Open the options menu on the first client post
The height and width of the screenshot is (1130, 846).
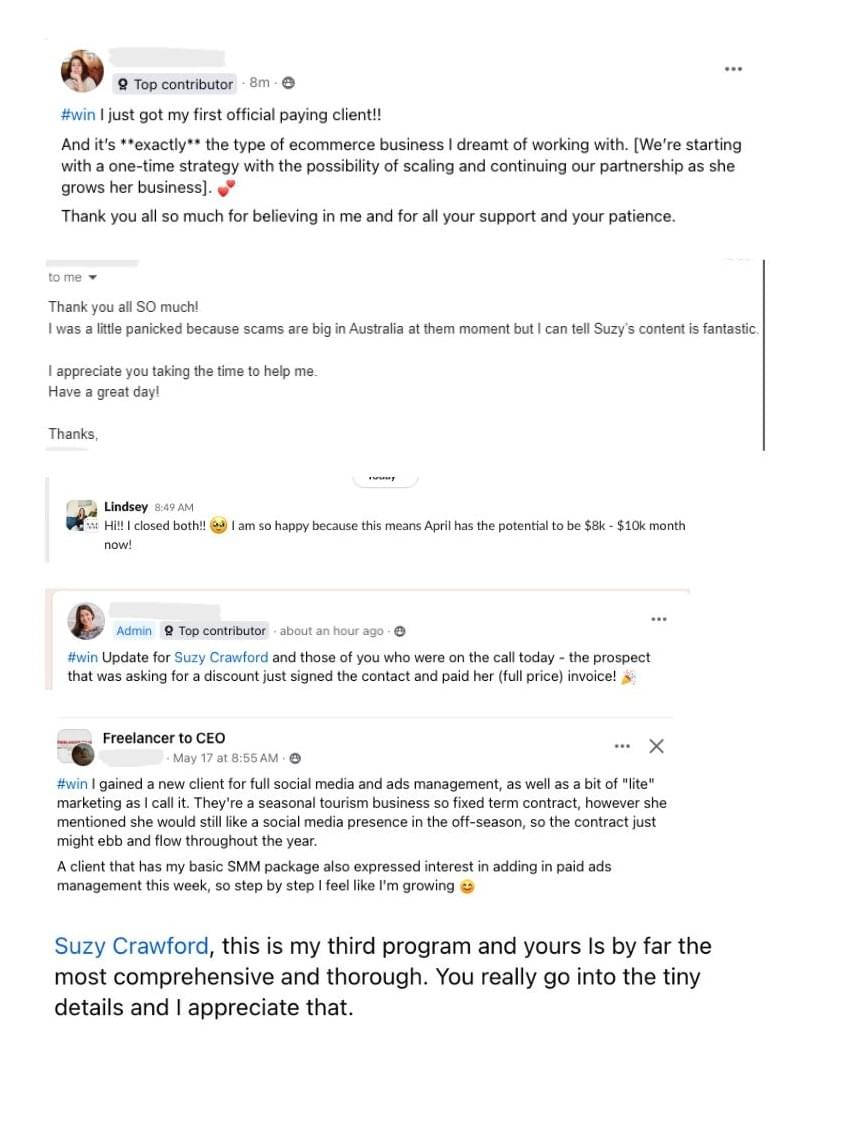tap(733, 69)
